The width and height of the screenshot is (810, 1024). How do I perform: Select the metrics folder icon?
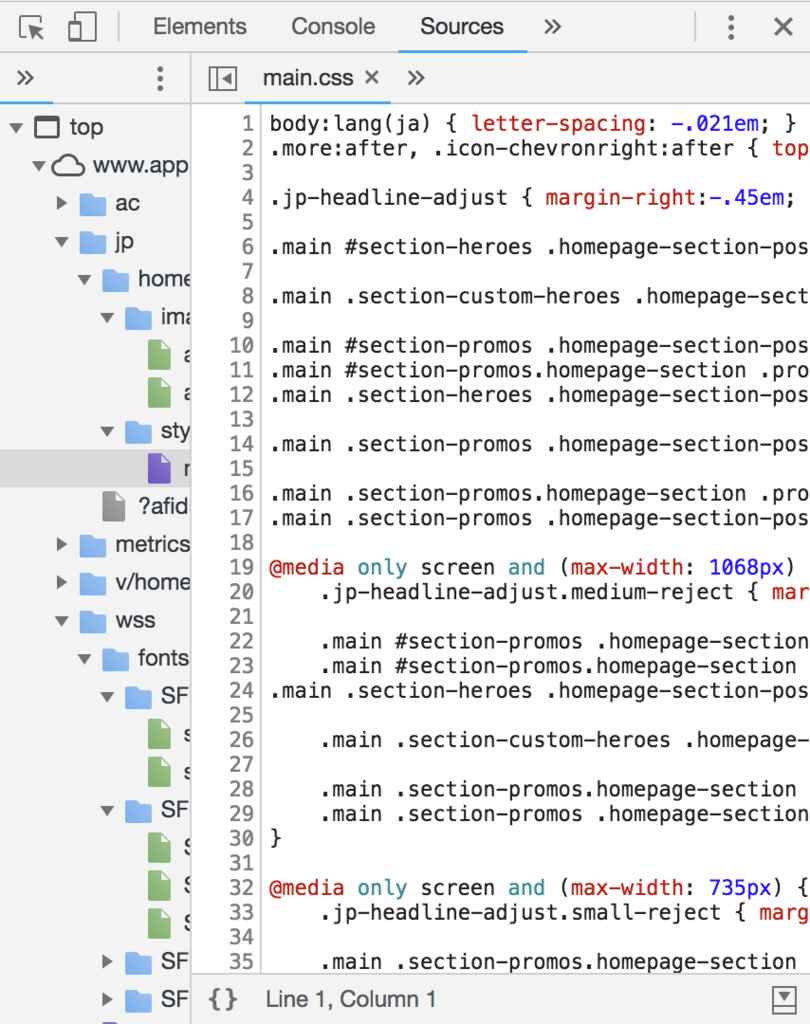pos(93,545)
